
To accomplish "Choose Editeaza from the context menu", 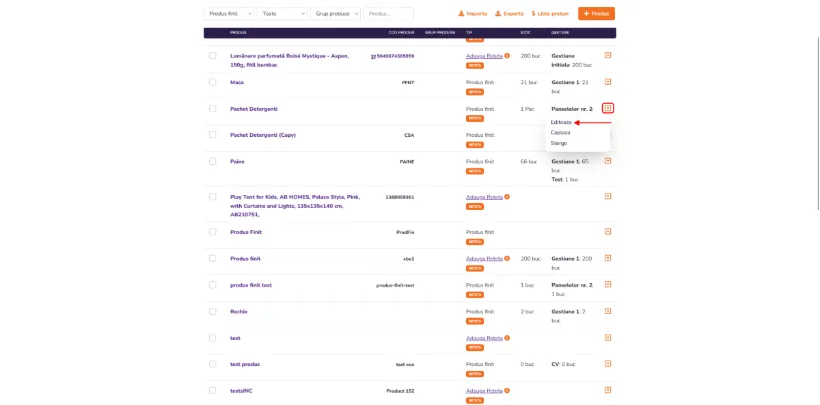I will [x=561, y=122].
